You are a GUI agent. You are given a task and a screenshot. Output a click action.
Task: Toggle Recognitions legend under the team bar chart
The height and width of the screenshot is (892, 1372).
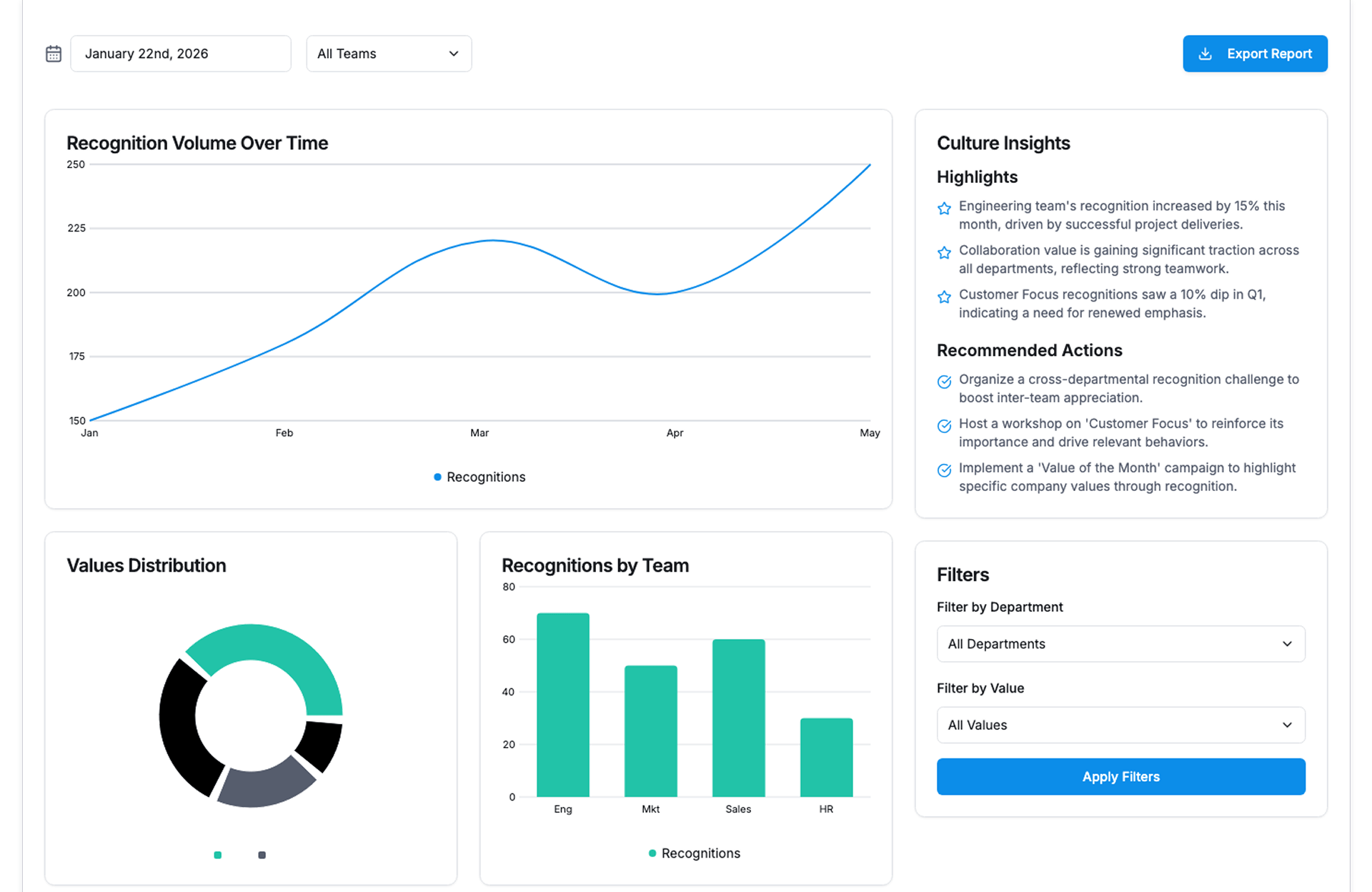point(695,853)
